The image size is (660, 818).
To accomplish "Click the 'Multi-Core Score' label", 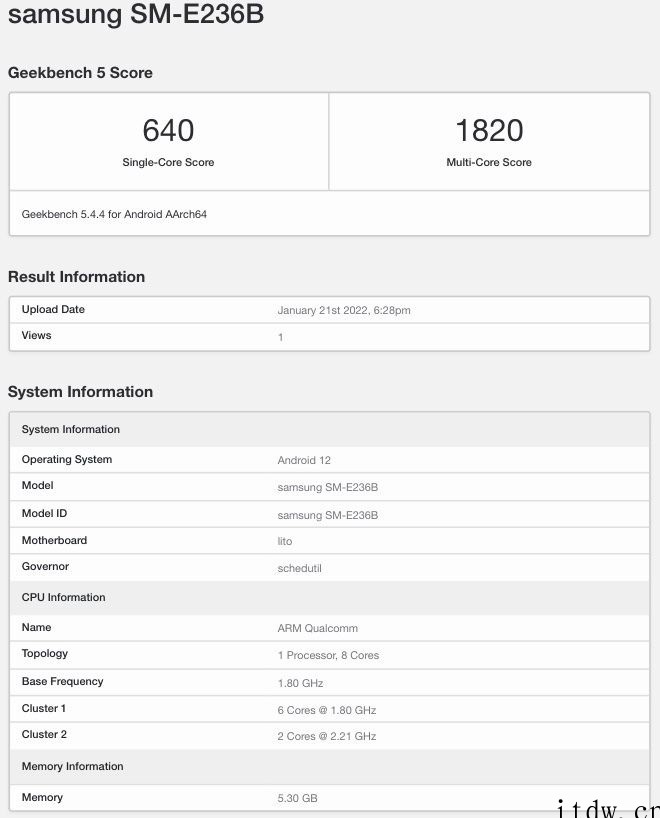I will pyautogui.click(x=489, y=162).
